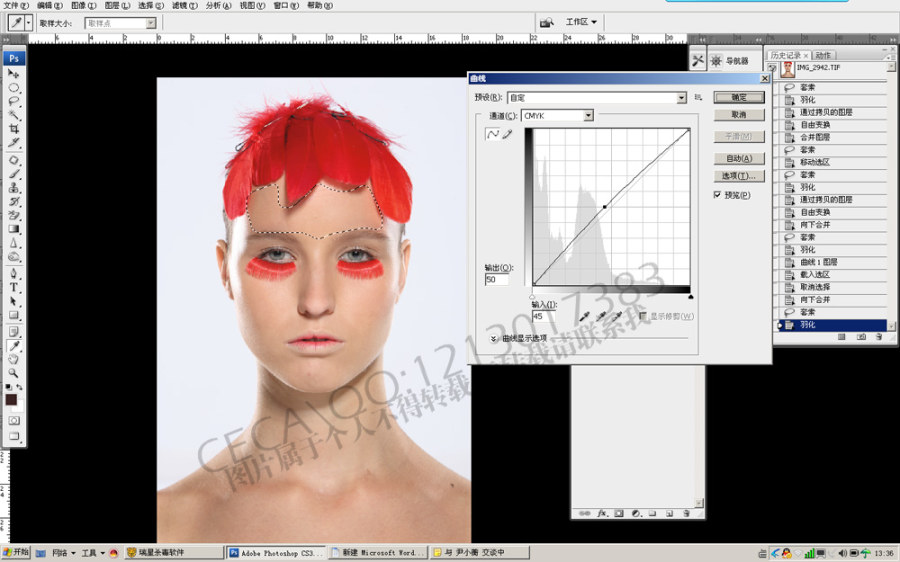This screenshot has width=900, height=562.
Task: Swap foreground and background colors arrow
Action: 20,387
